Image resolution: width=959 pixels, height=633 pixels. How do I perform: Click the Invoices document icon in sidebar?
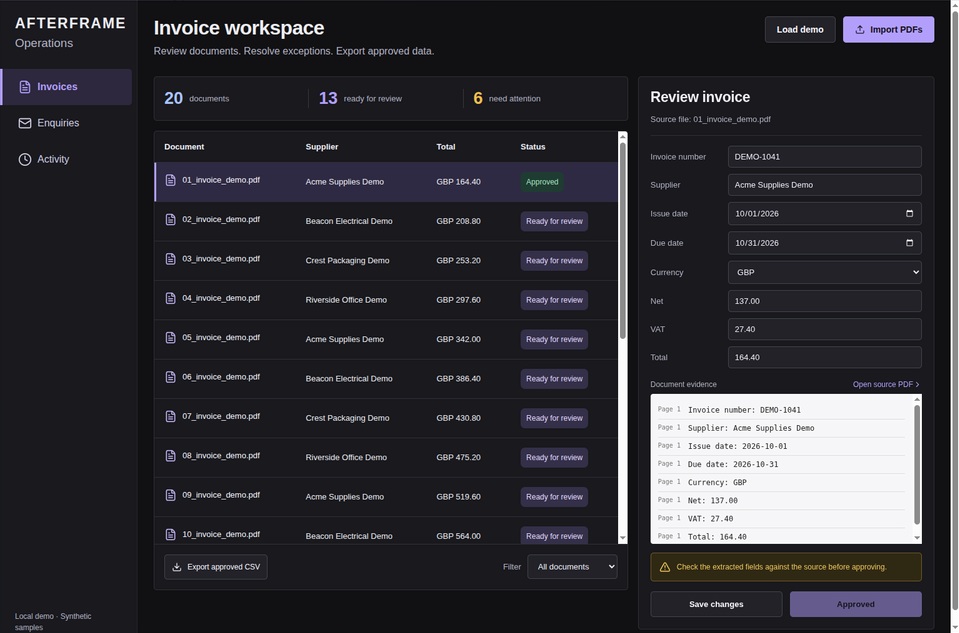tap(24, 87)
